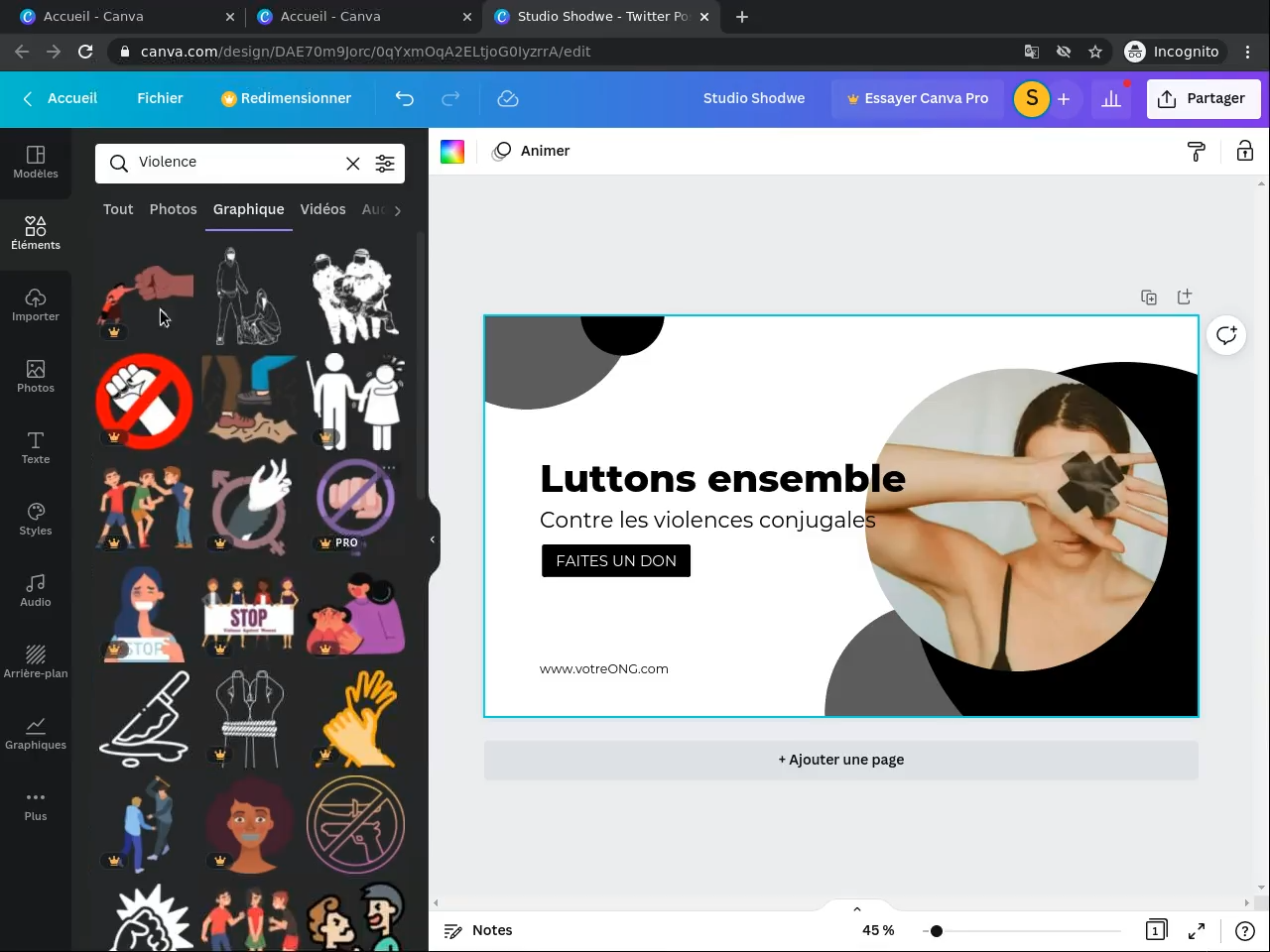The height and width of the screenshot is (952, 1270).
Task: Switch to the Tout tab
Action: (118, 209)
